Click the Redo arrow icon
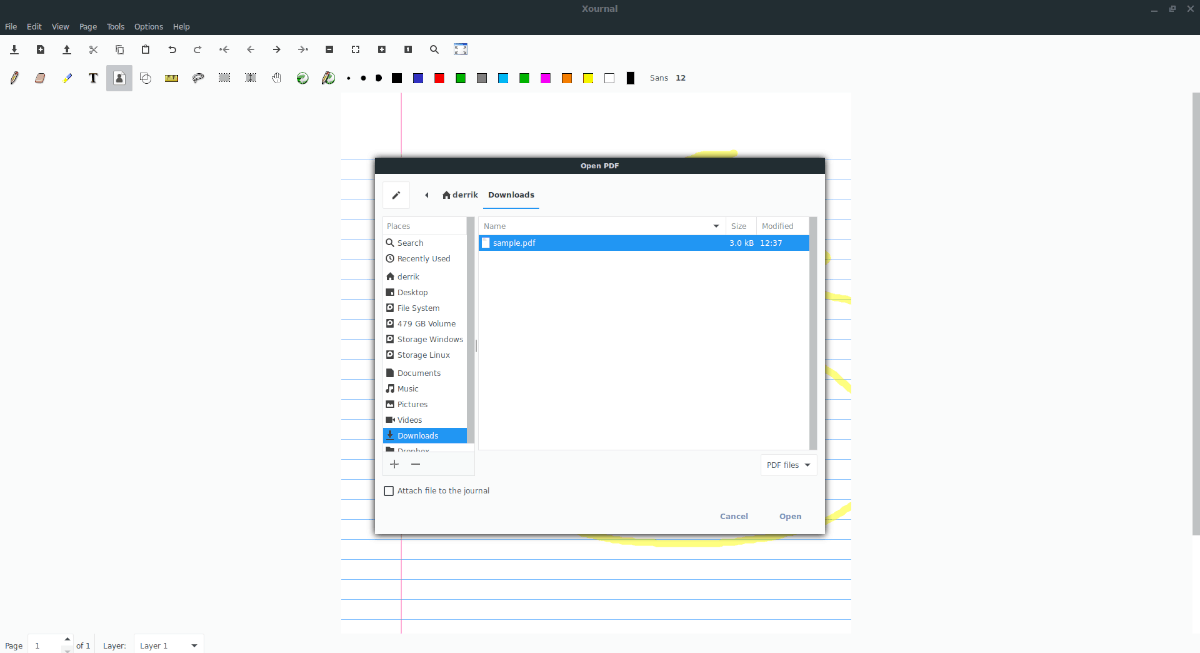 pos(198,49)
